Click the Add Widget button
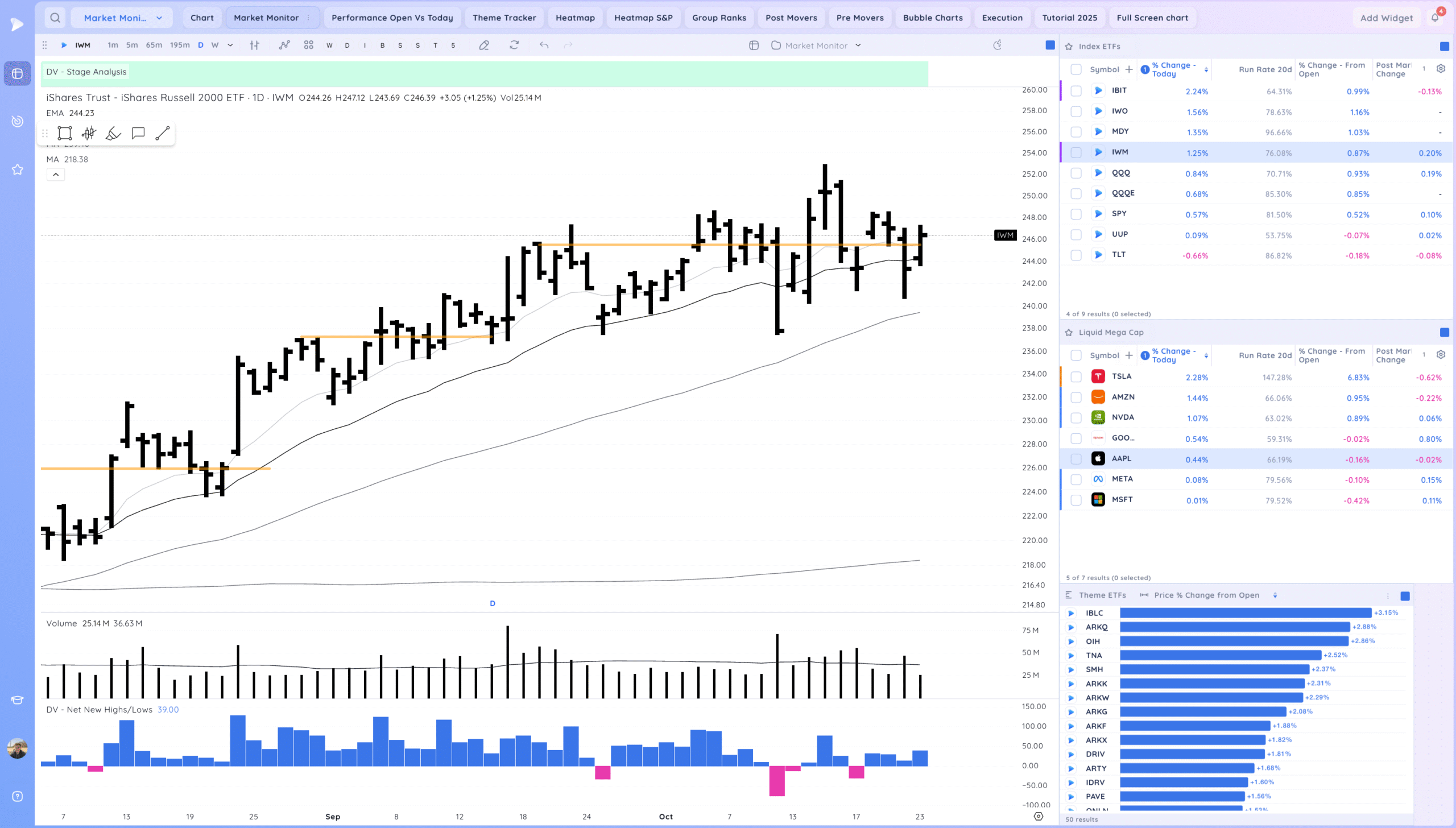Image resolution: width=1456 pixels, height=828 pixels. coord(1386,18)
